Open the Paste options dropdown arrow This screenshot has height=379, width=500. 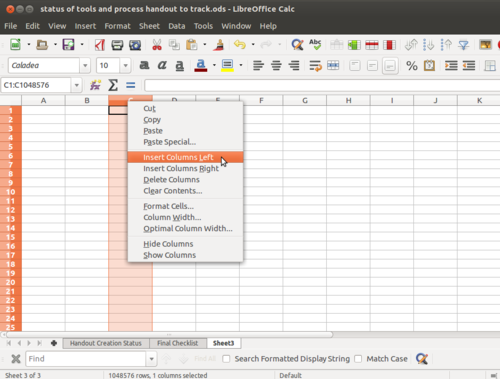[205, 44]
